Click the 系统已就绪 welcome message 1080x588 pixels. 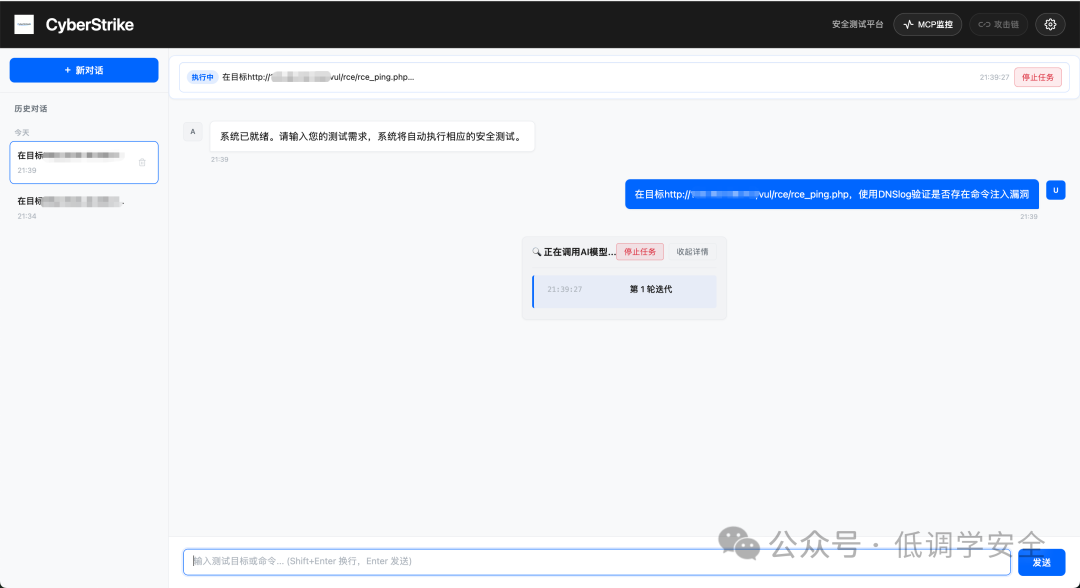pyautogui.click(x=372, y=136)
